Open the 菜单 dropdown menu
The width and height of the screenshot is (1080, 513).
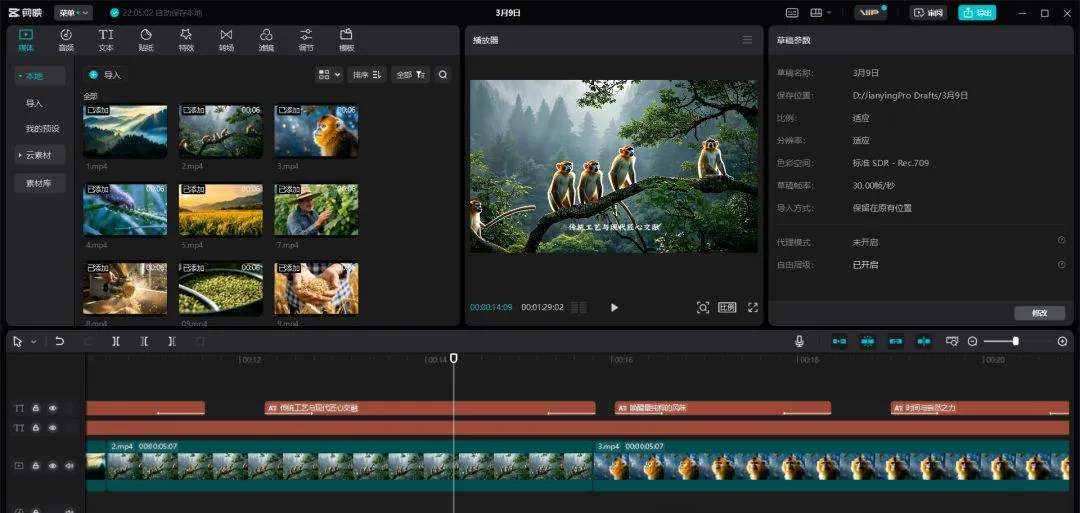73,12
